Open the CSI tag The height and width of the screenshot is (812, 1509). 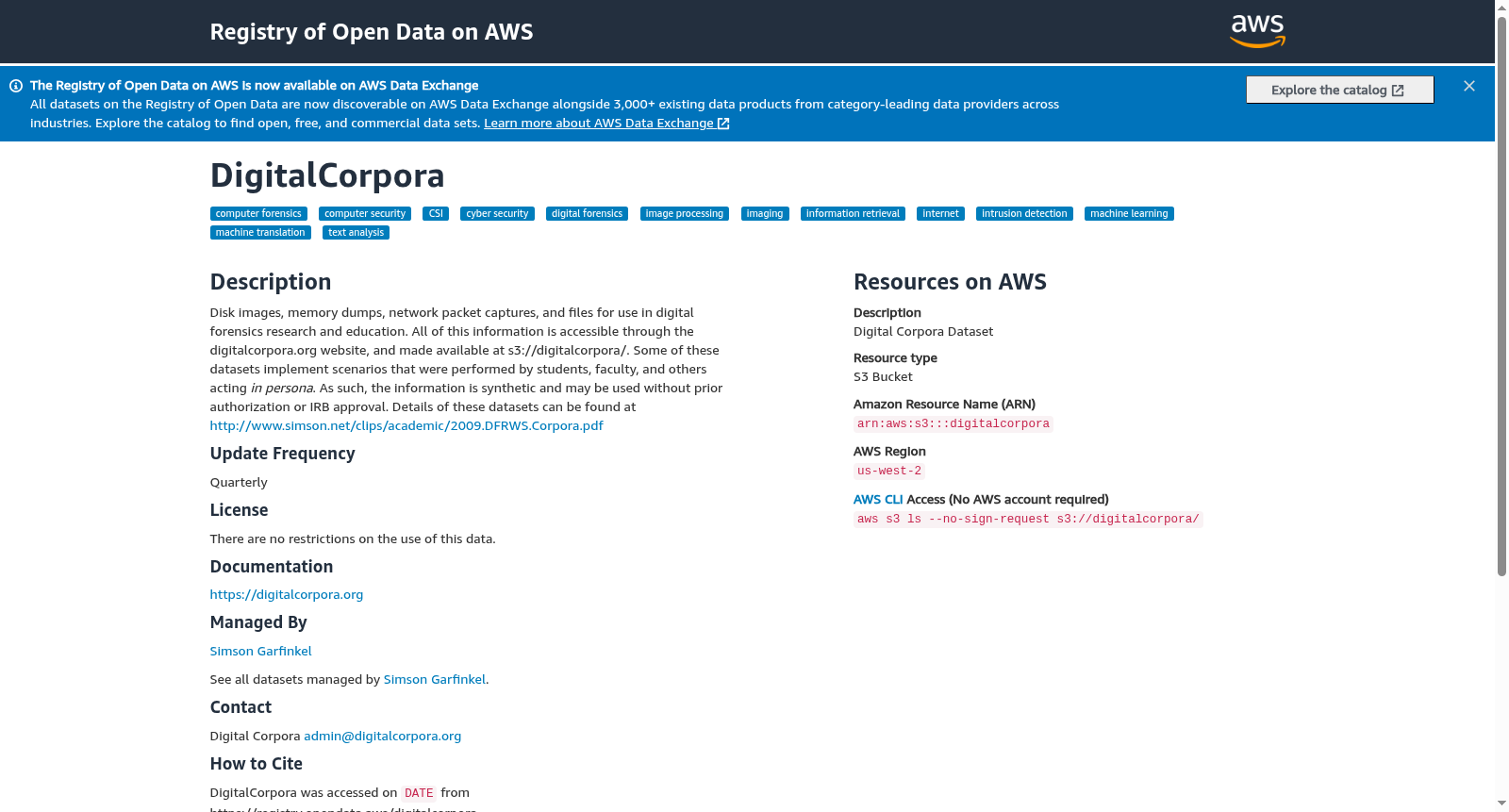tap(436, 214)
